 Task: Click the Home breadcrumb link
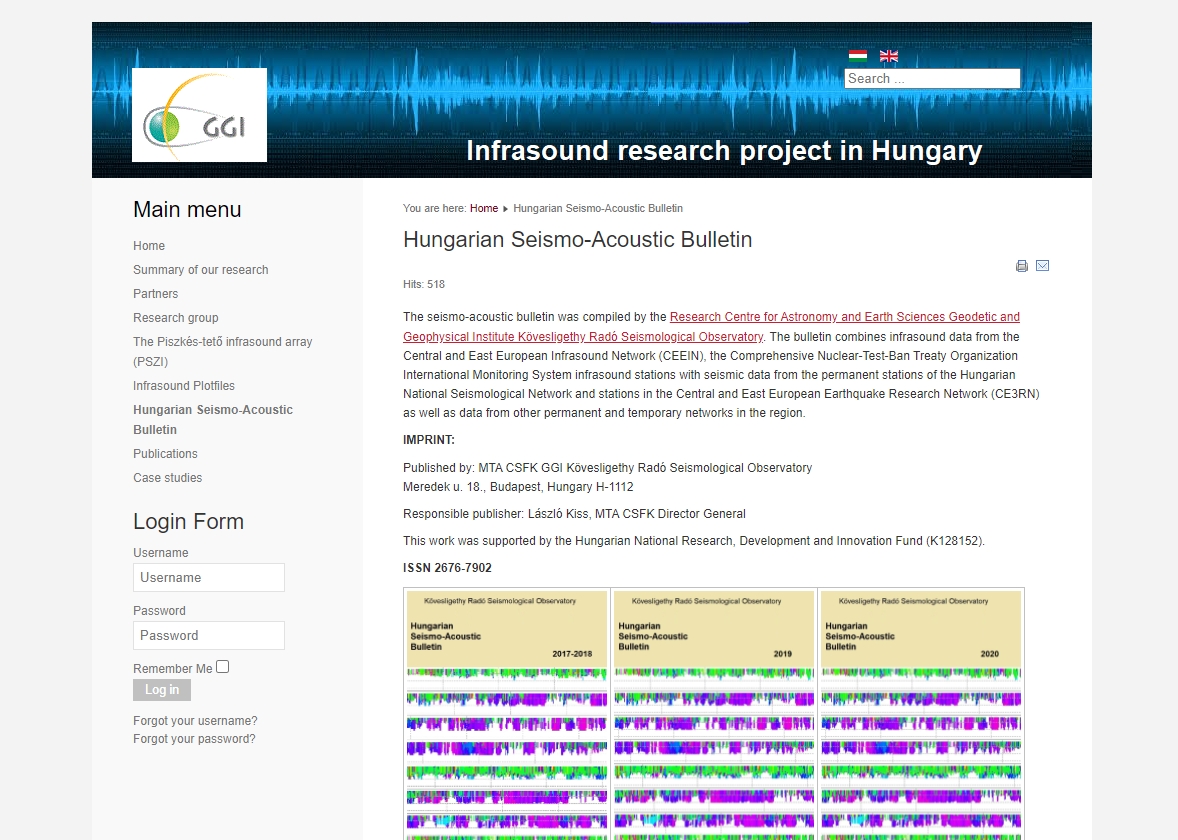(484, 208)
